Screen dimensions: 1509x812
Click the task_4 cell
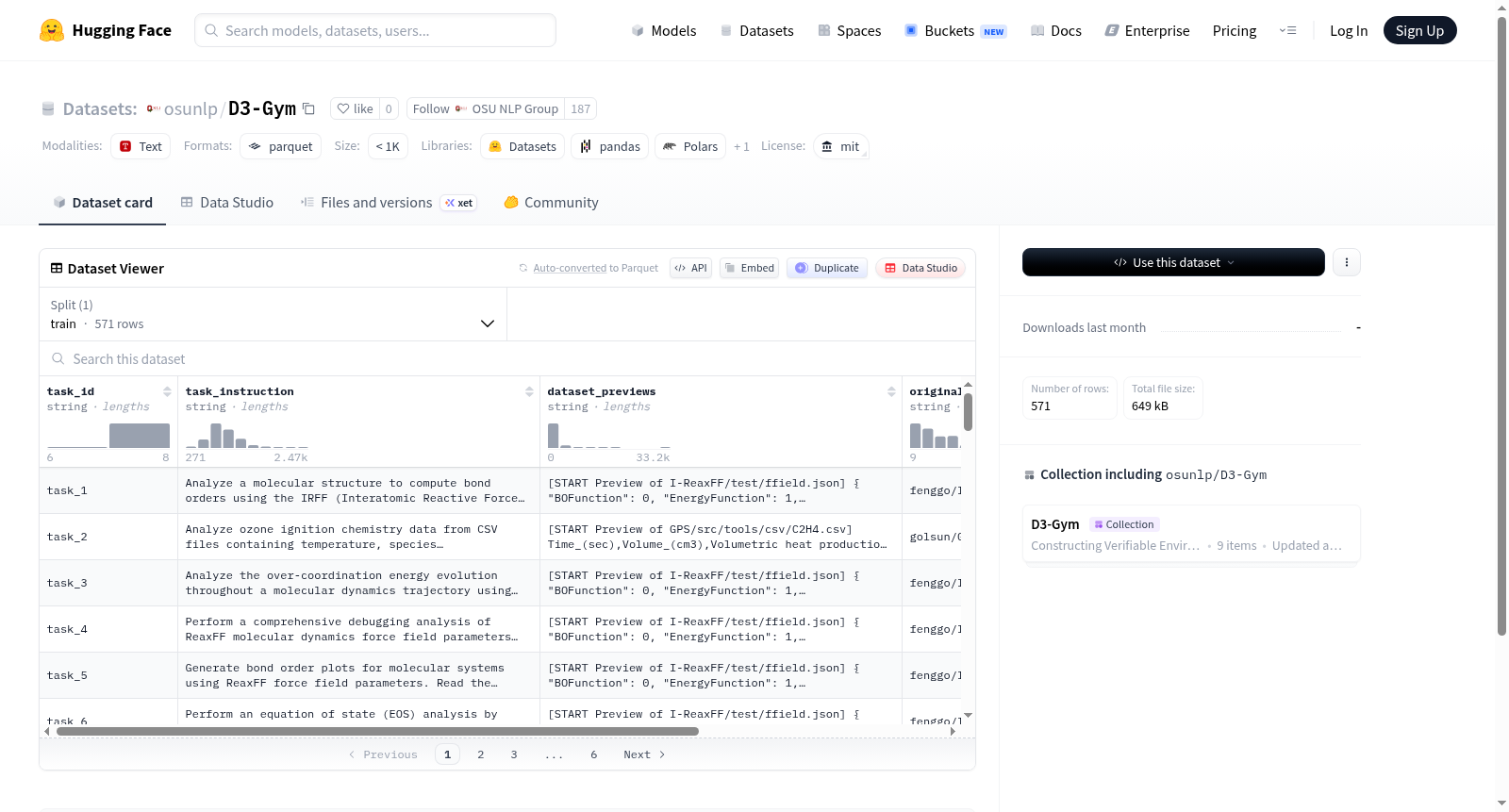[x=108, y=629]
